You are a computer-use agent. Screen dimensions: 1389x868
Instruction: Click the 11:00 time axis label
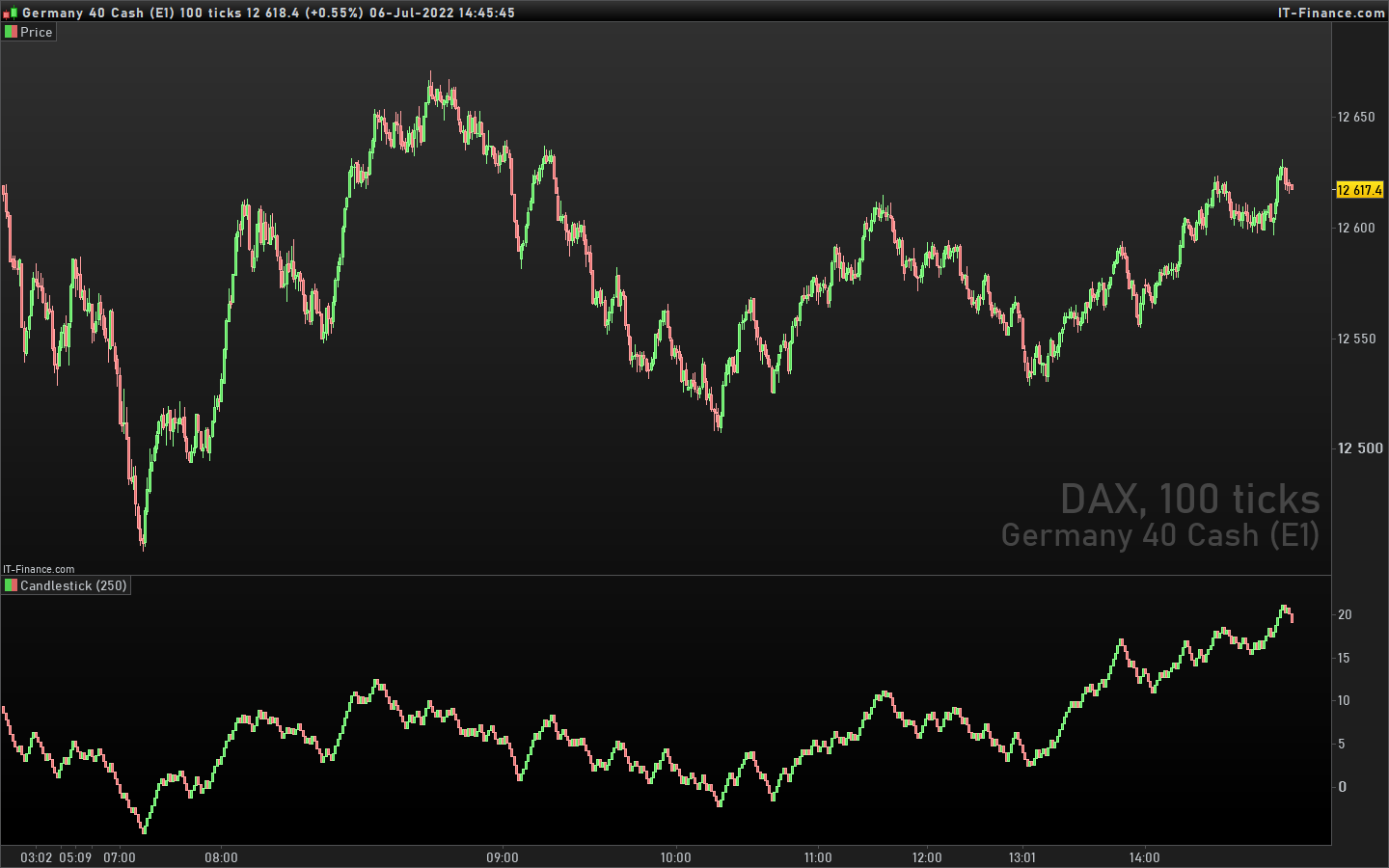point(818,857)
